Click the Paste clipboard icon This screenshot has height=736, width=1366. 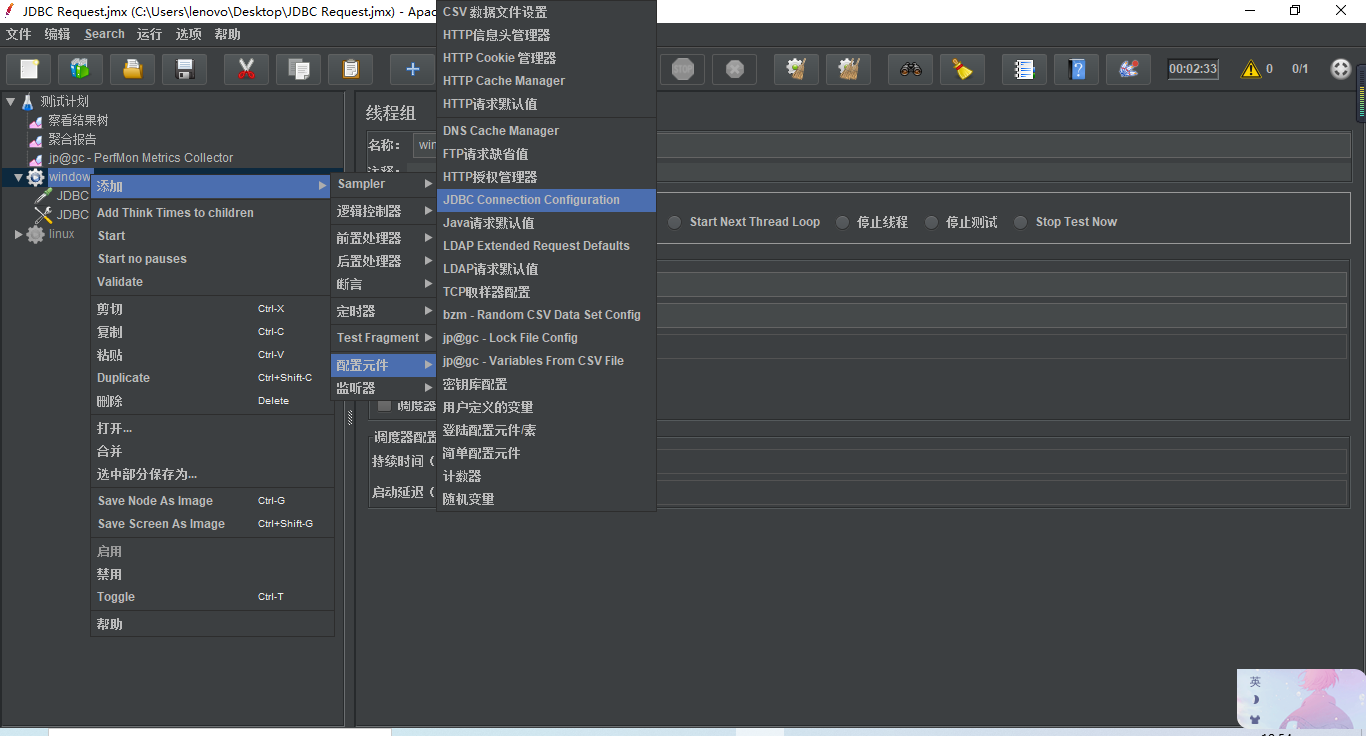tap(350, 69)
